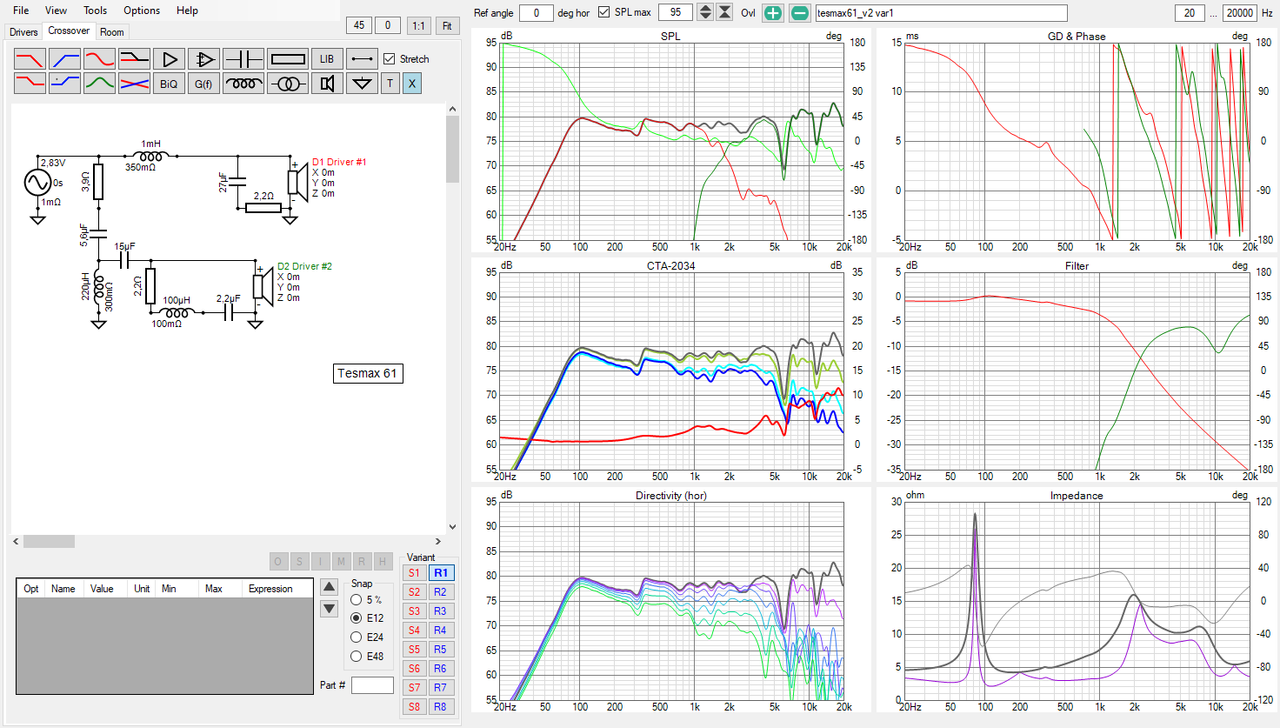Select the capacitor component tool

tap(243, 59)
